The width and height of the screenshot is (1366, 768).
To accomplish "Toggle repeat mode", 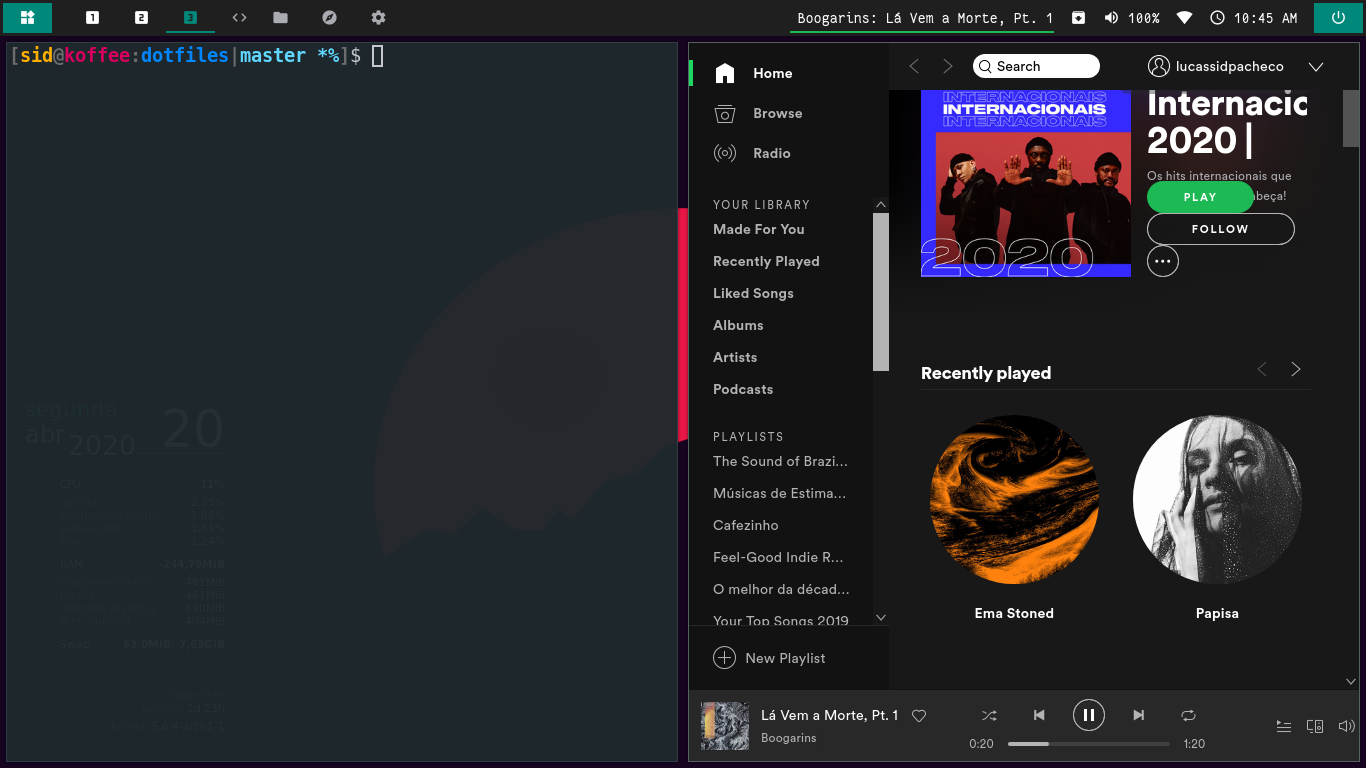I will click(1188, 715).
